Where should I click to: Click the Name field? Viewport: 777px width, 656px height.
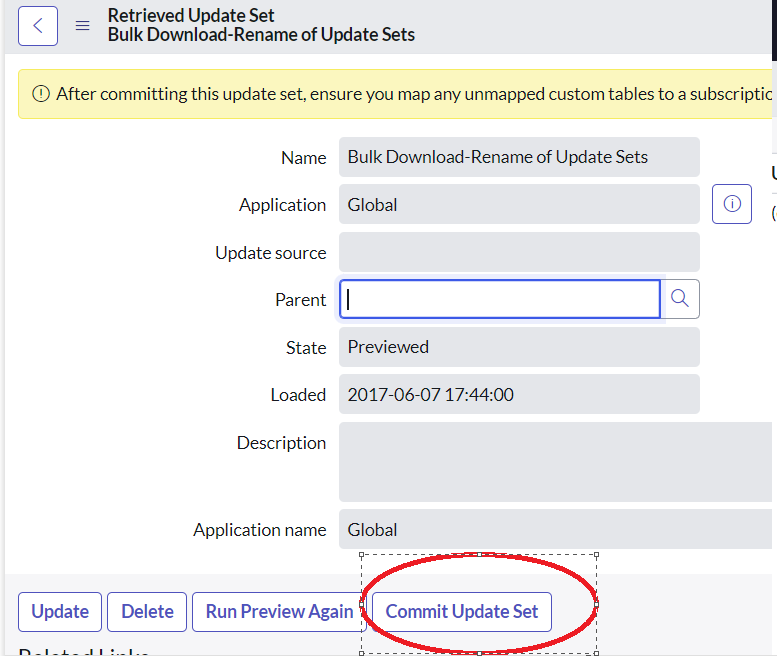click(x=518, y=157)
